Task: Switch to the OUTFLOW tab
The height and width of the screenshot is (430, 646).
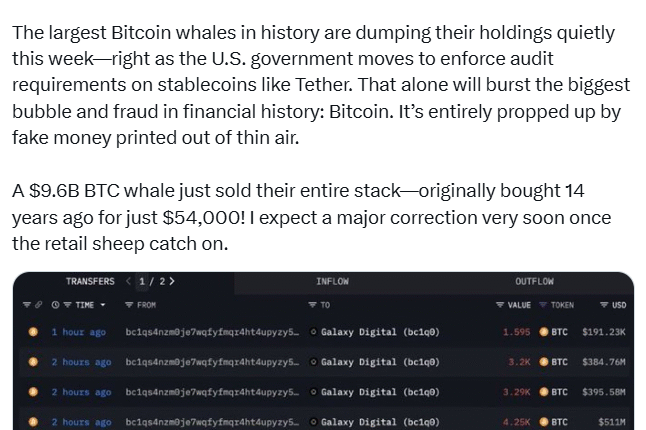Action: pyautogui.click(x=534, y=282)
